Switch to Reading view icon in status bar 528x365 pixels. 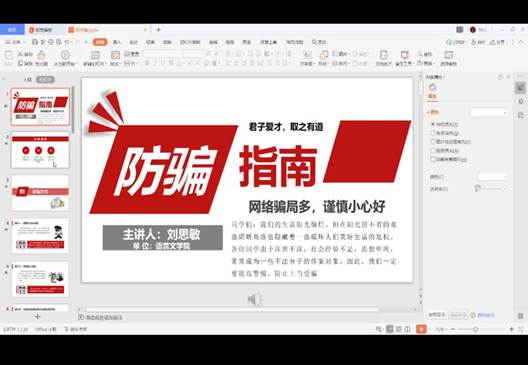pyautogui.click(x=407, y=329)
